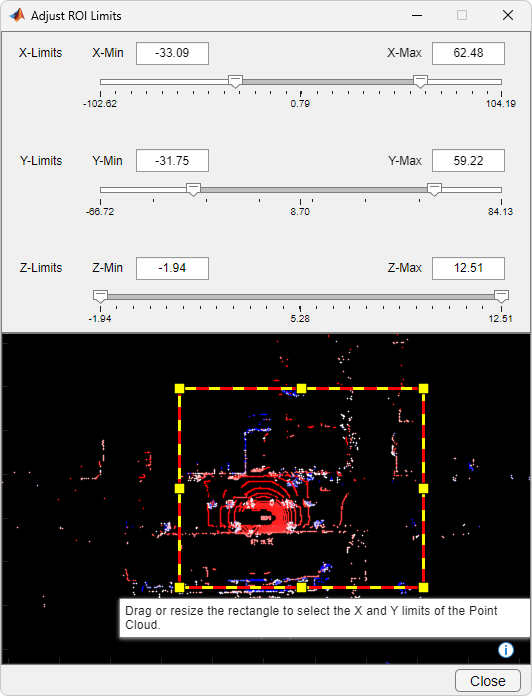Click the Y-Limits lower slider thumb

[x=193, y=190]
